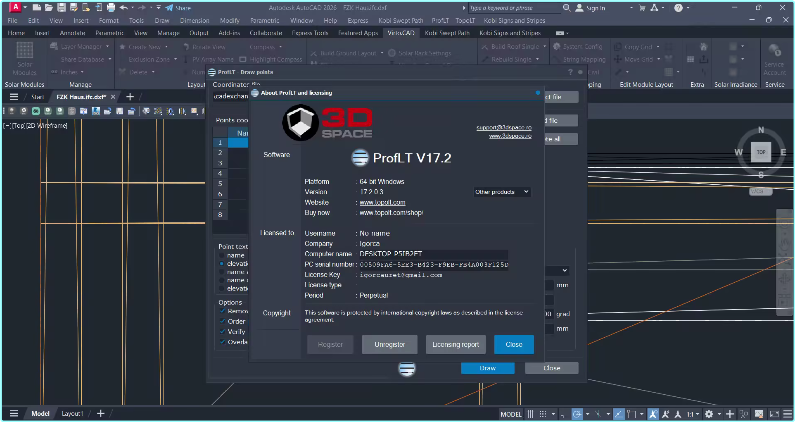Add a new layout with the plus icon

[100, 413]
